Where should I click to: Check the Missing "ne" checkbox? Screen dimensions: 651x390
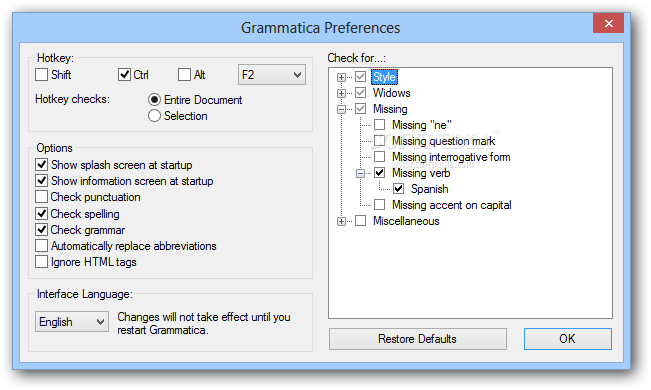[379, 125]
